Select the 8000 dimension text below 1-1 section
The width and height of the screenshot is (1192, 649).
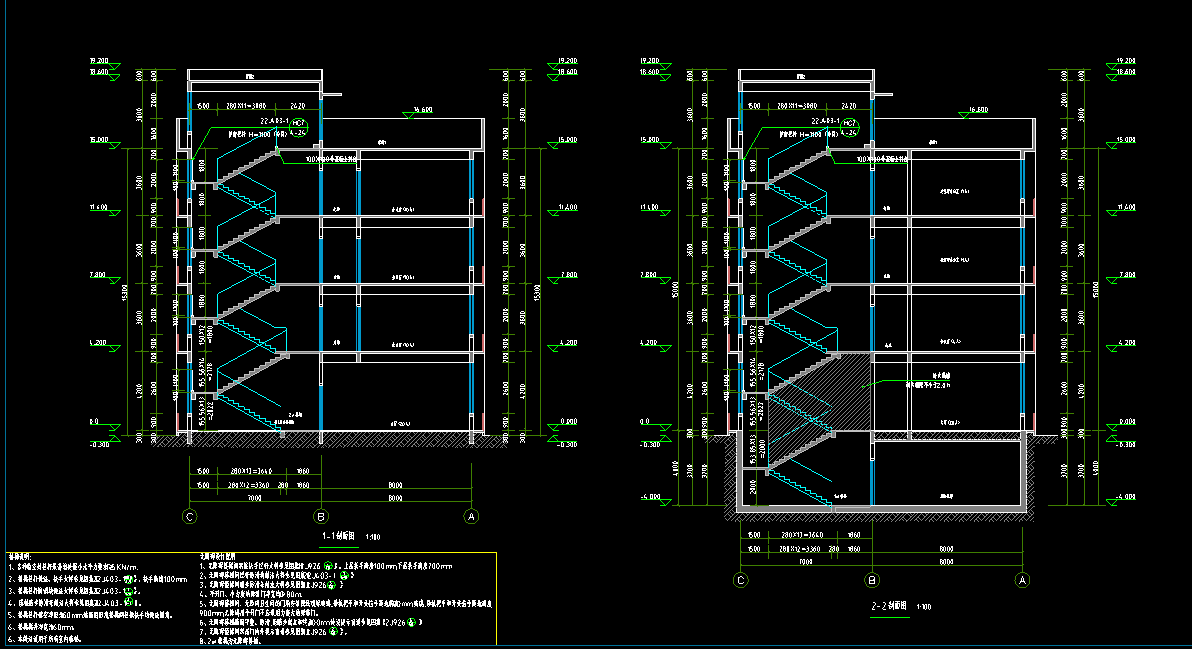[395, 497]
